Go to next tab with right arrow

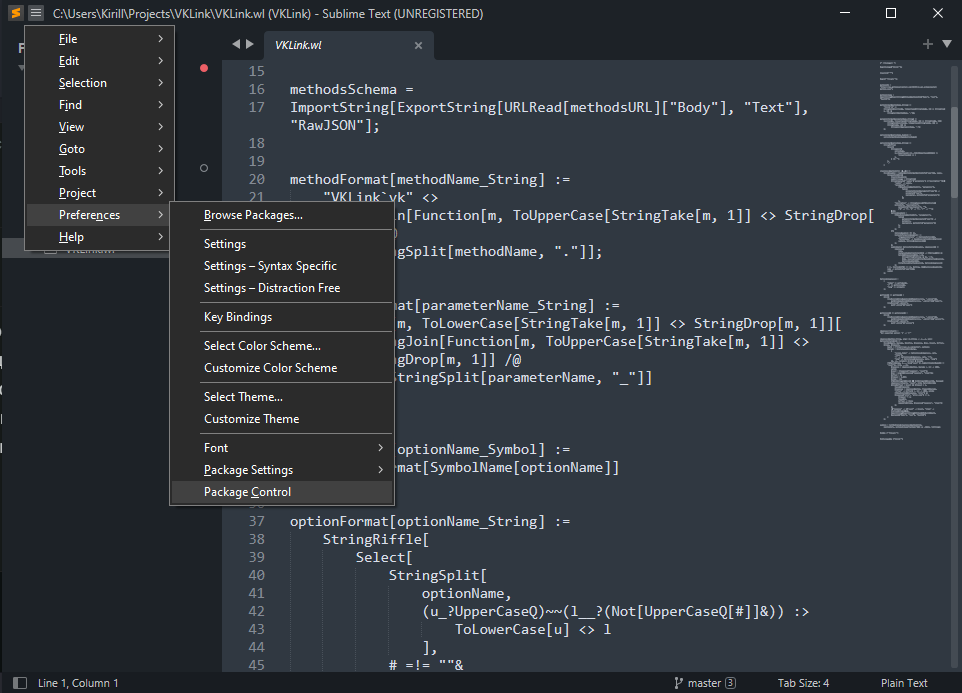250,44
